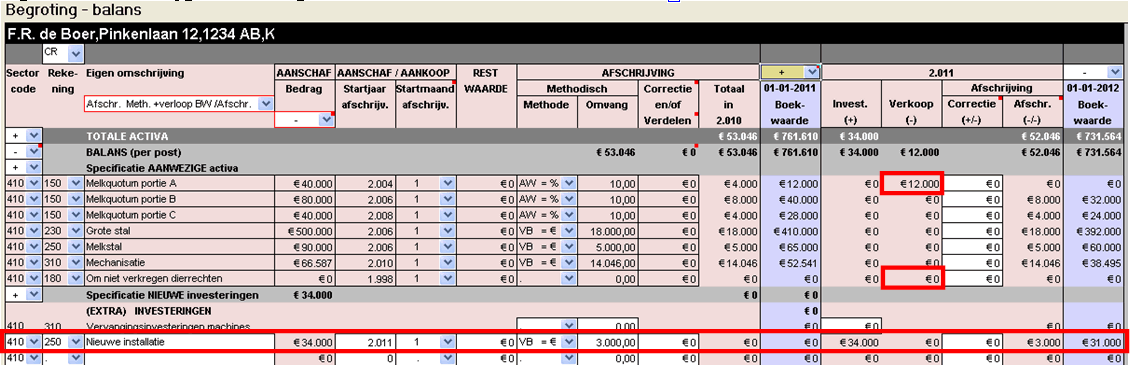
Task: Open Startmaand dropdown for Melkstal row
Action: (448, 247)
